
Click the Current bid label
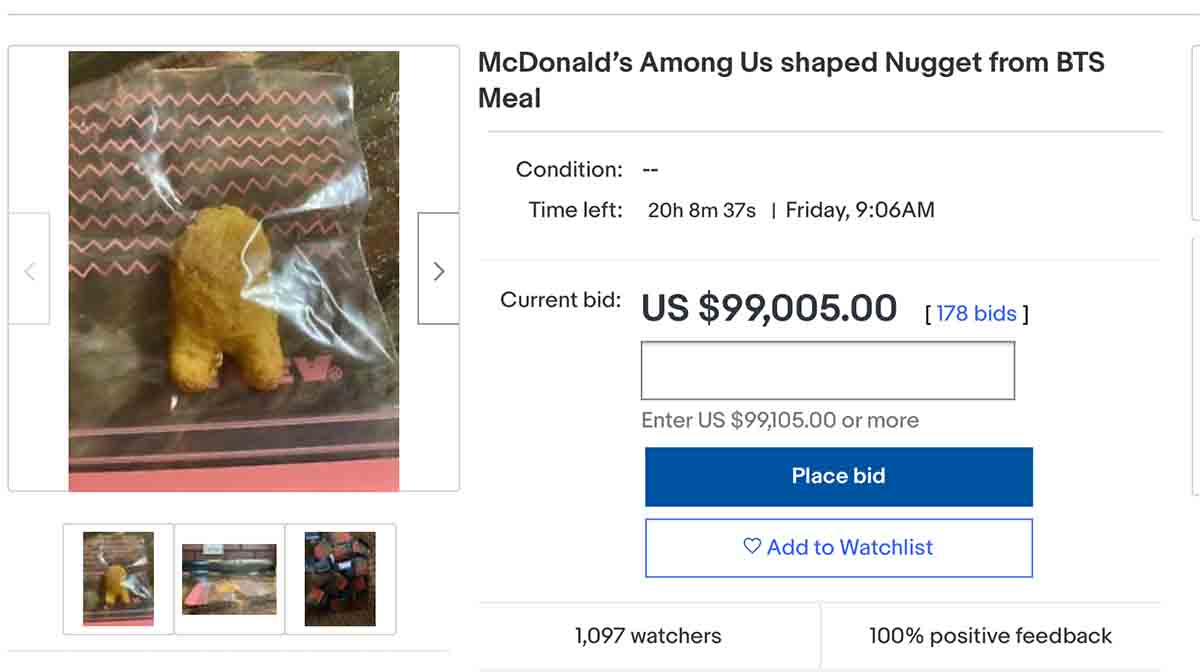tap(560, 300)
